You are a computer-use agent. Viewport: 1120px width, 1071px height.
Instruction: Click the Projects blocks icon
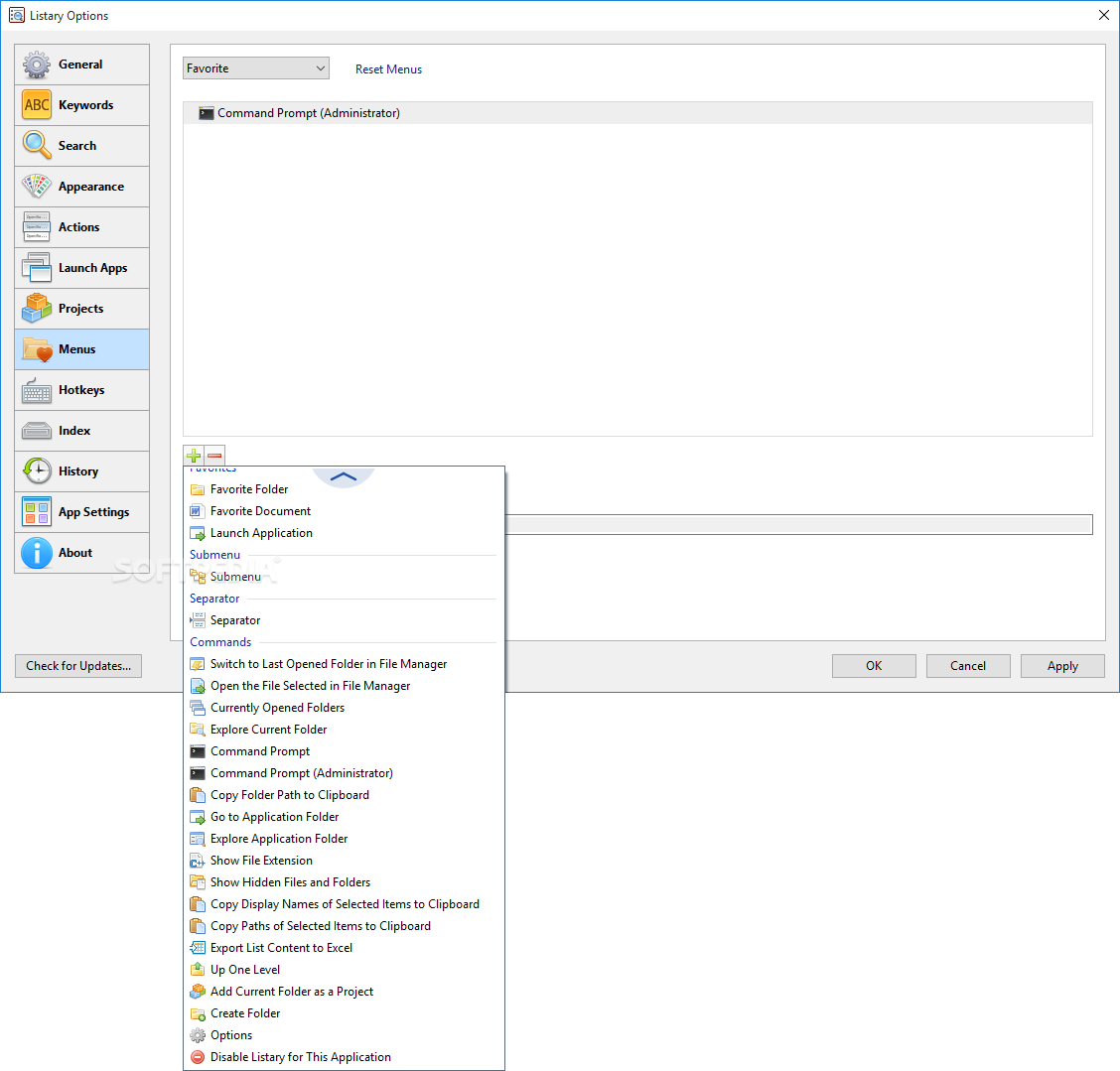click(x=37, y=309)
